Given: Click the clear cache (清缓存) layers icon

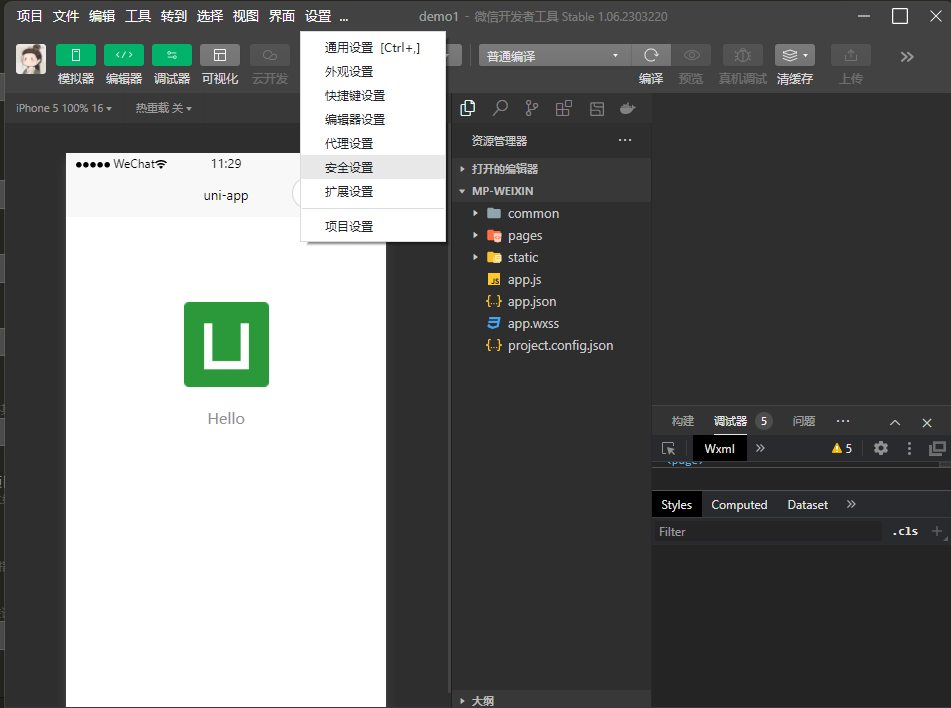Looking at the screenshot, I should tap(795, 55).
